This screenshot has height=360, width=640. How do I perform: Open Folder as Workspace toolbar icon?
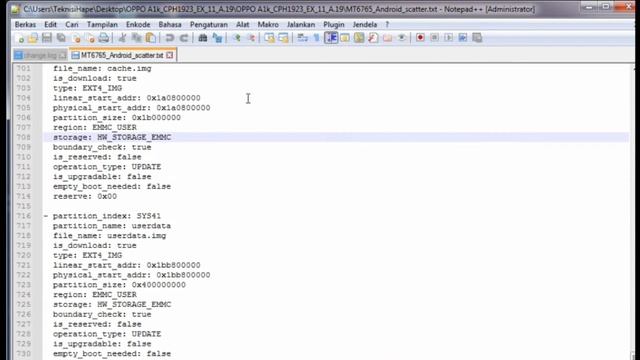tap(387, 38)
